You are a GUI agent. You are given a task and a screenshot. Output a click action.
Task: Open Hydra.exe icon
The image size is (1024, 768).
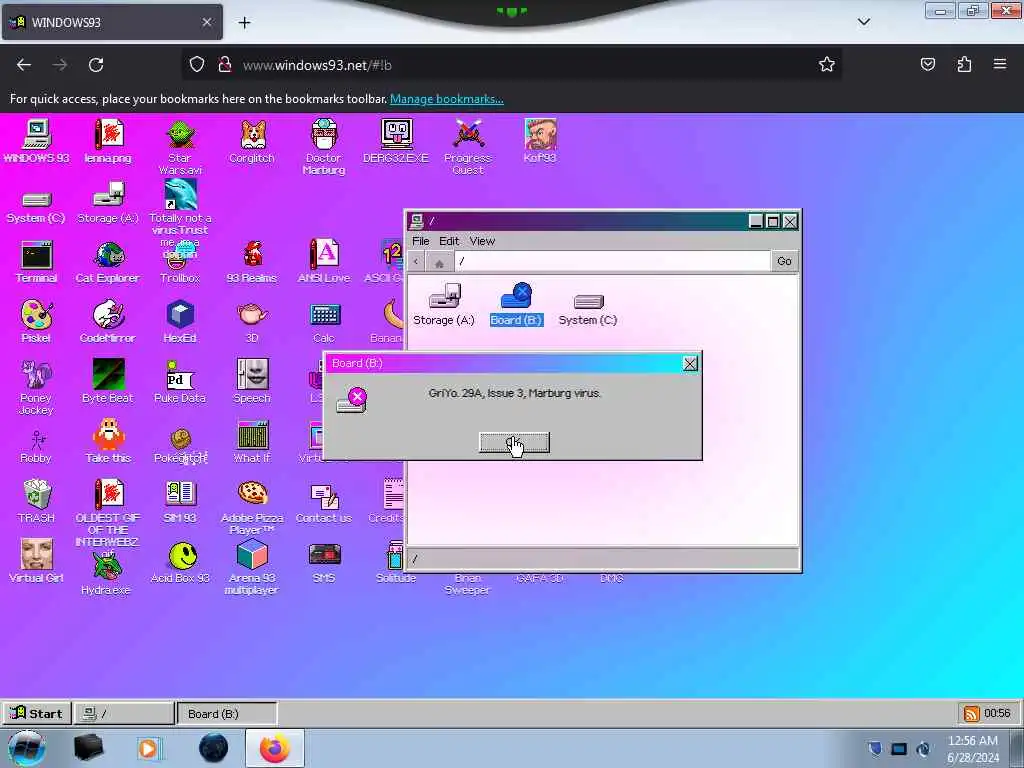(x=107, y=573)
